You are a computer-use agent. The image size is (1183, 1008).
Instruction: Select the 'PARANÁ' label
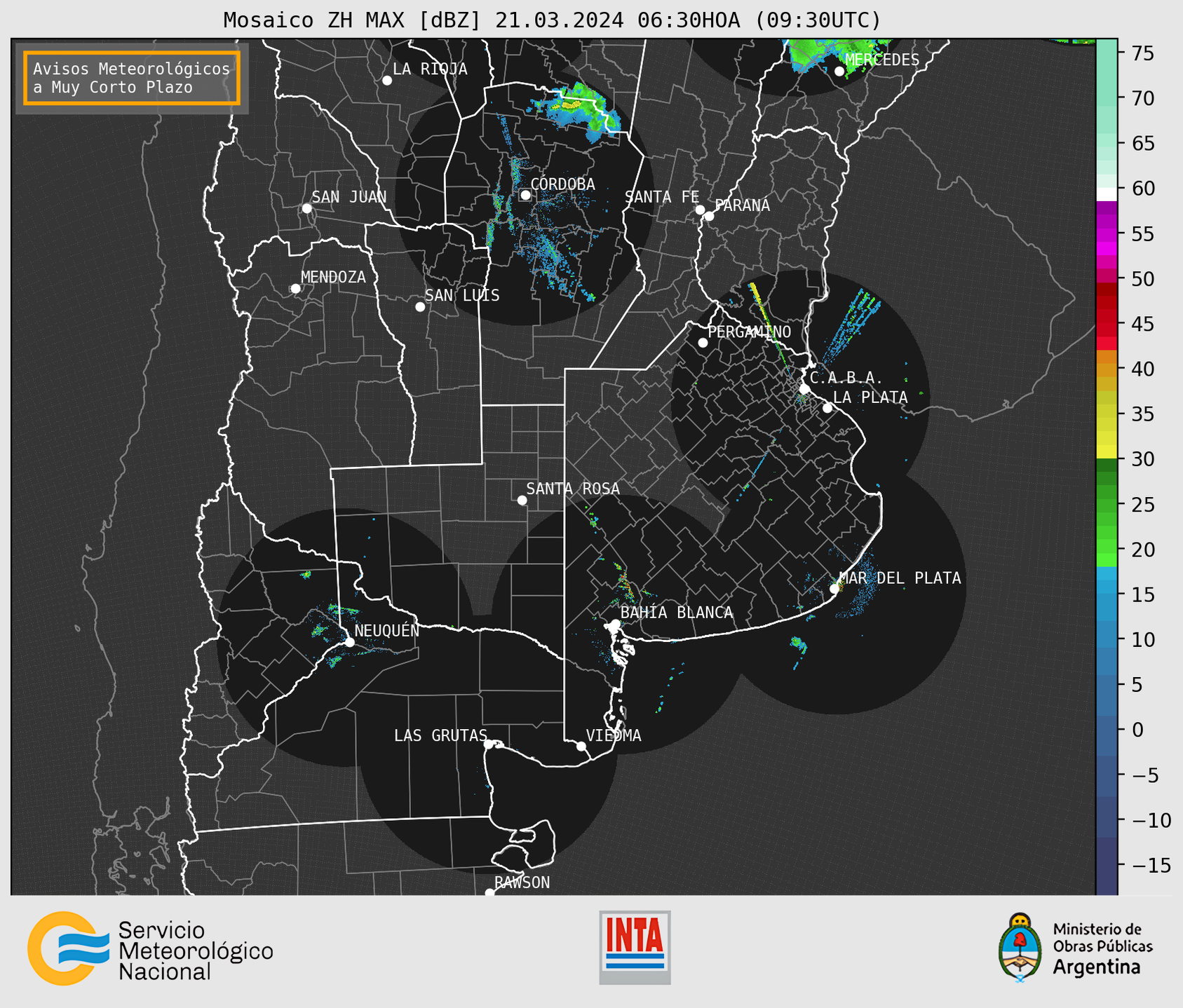[x=743, y=205]
